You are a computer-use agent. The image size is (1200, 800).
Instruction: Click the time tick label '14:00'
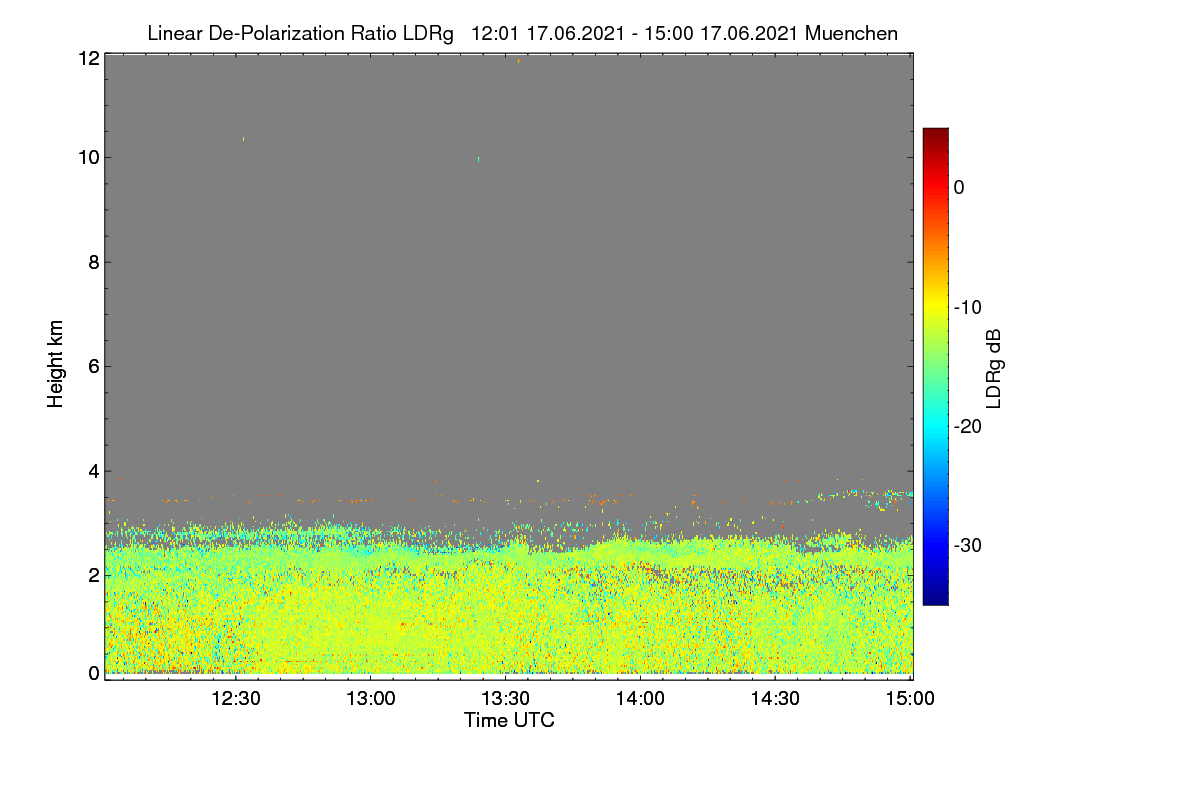(641, 699)
